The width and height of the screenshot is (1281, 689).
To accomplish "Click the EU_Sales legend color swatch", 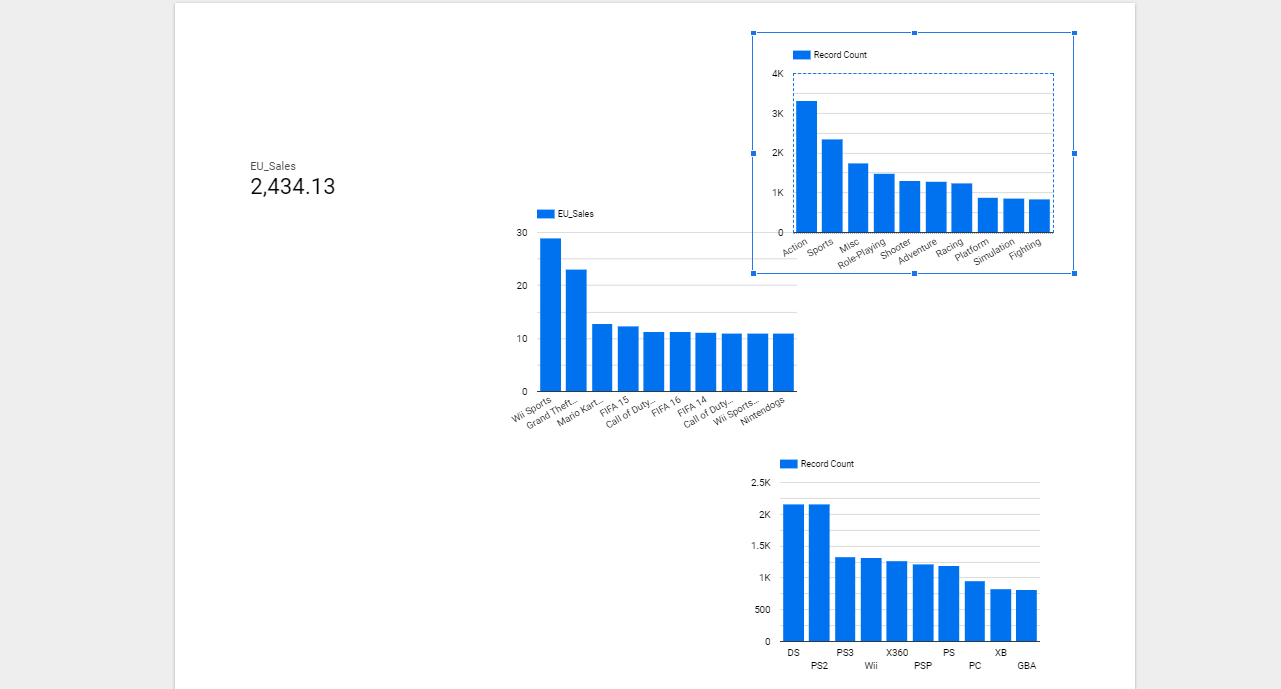I will [x=545, y=214].
